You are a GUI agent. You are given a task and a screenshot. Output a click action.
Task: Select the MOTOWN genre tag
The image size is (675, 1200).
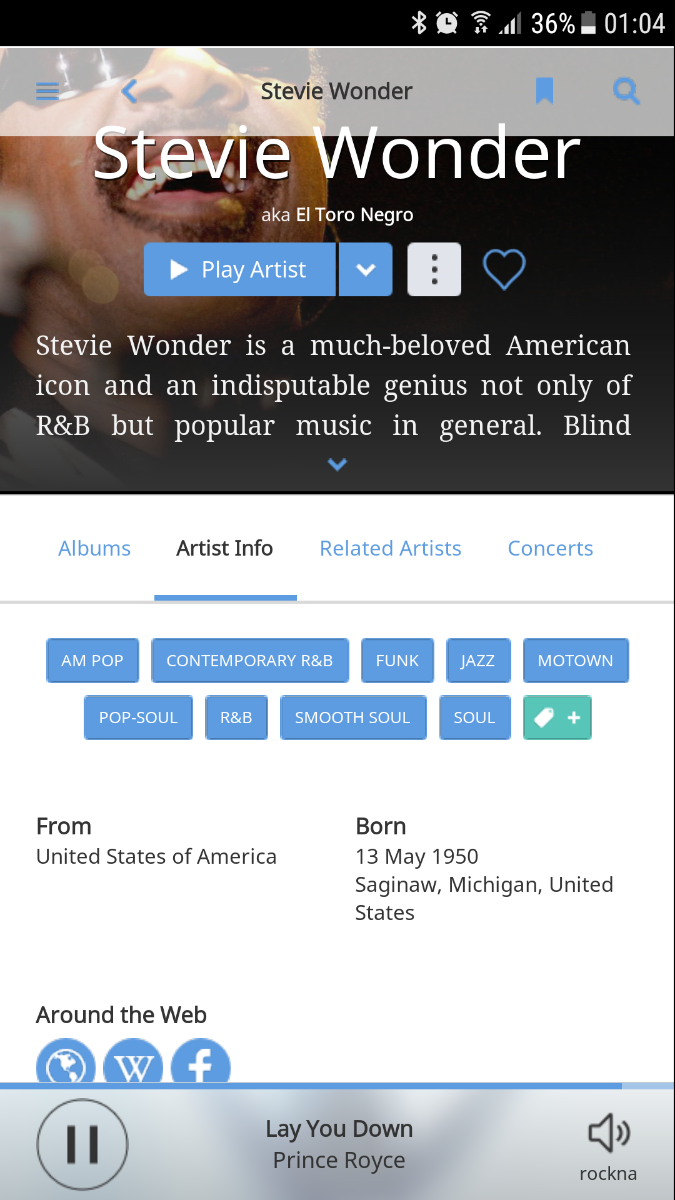575,660
